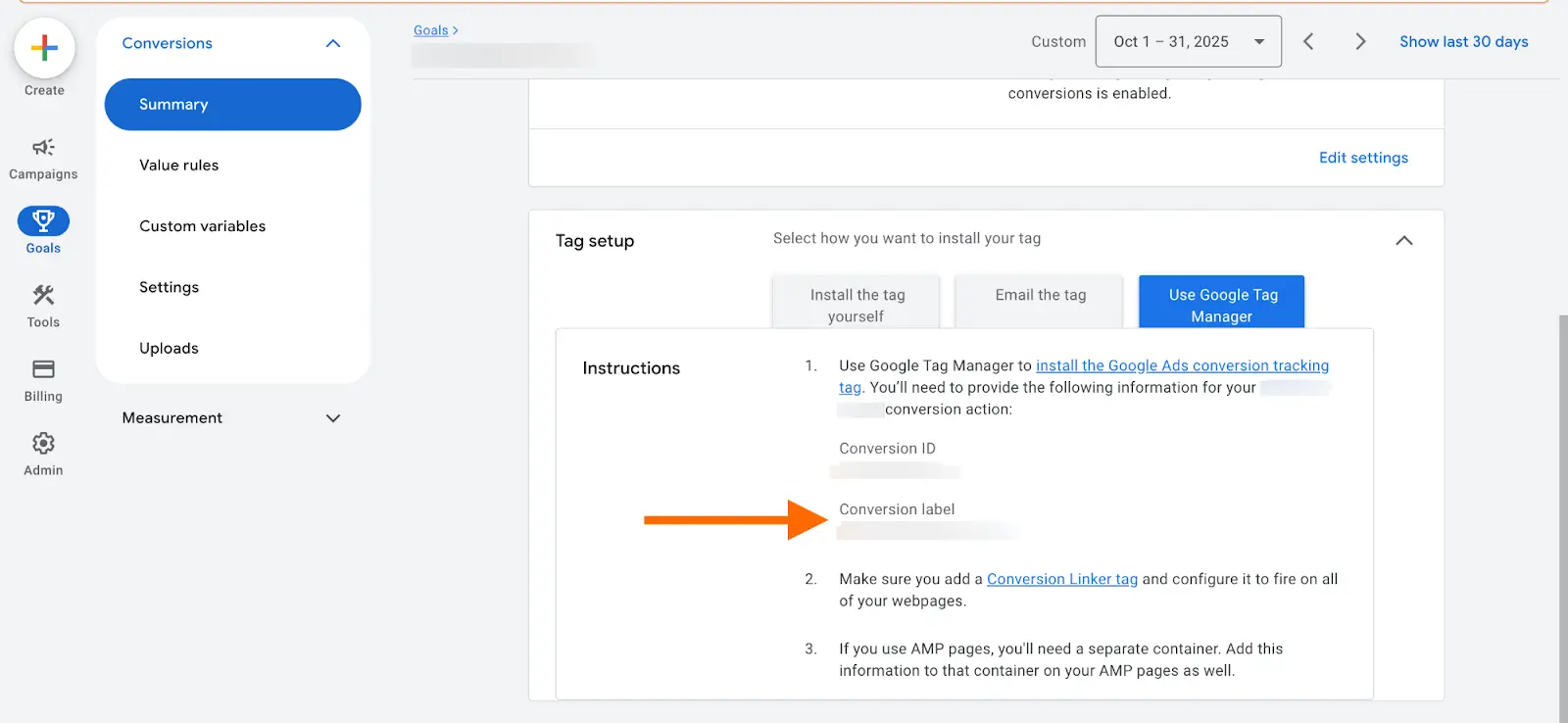
Task: Go to previous date period
Action: click(1308, 41)
